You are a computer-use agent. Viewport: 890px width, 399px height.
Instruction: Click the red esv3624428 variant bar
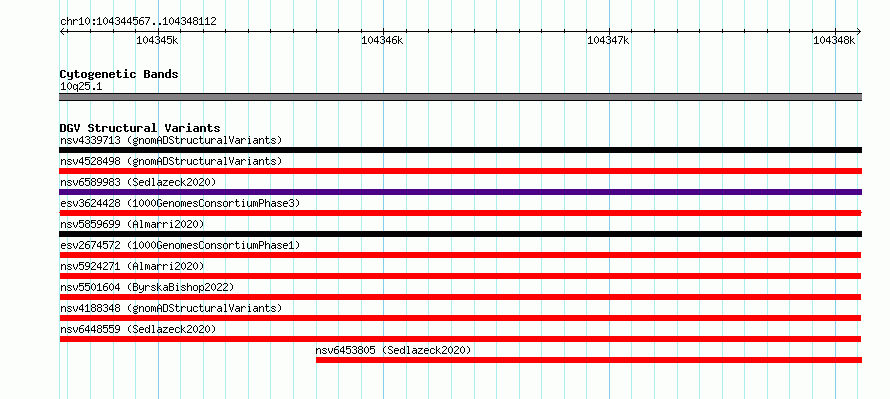coord(460,213)
